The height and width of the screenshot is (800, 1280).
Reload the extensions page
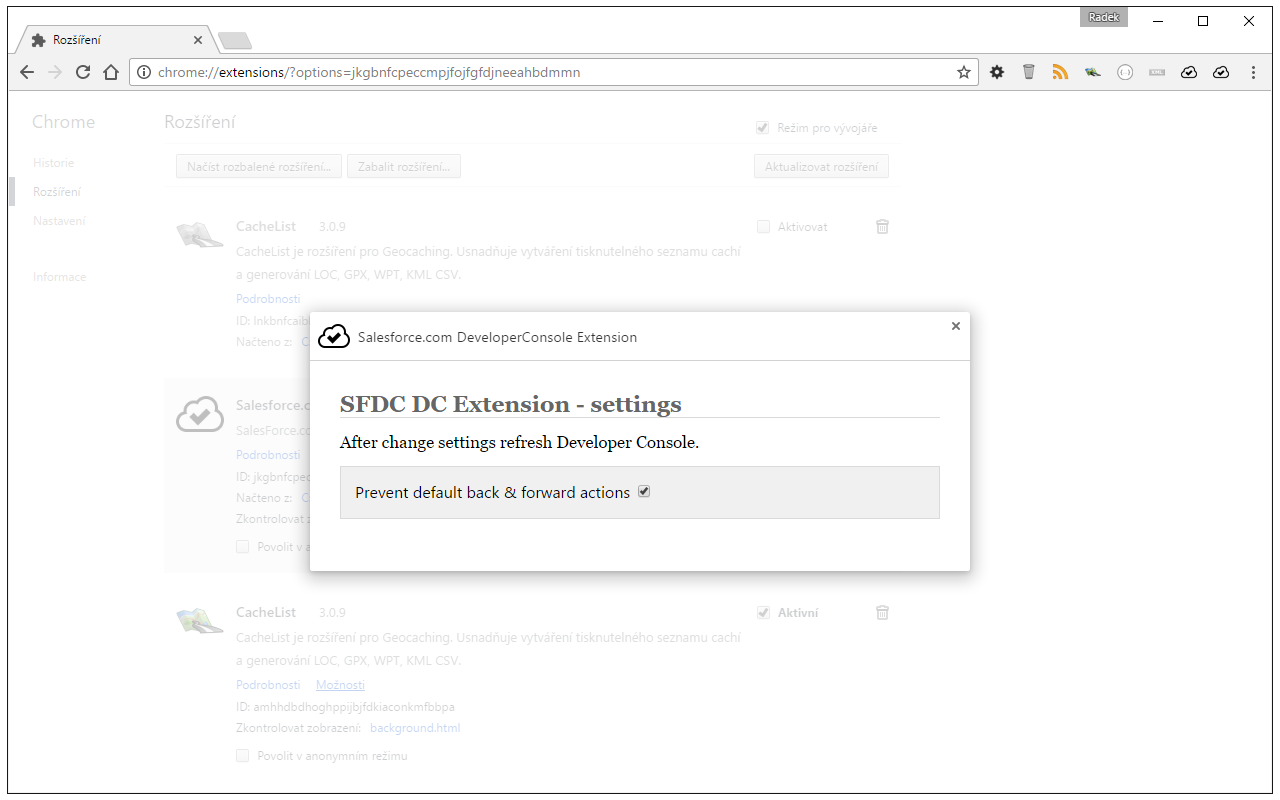click(83, 72)
